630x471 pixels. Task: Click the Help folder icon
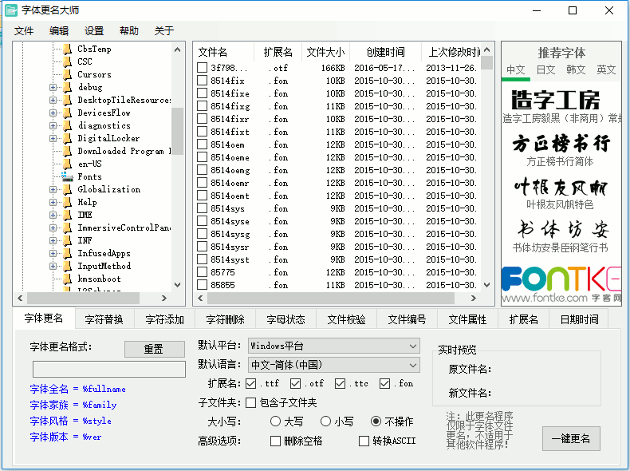(68, 202)
